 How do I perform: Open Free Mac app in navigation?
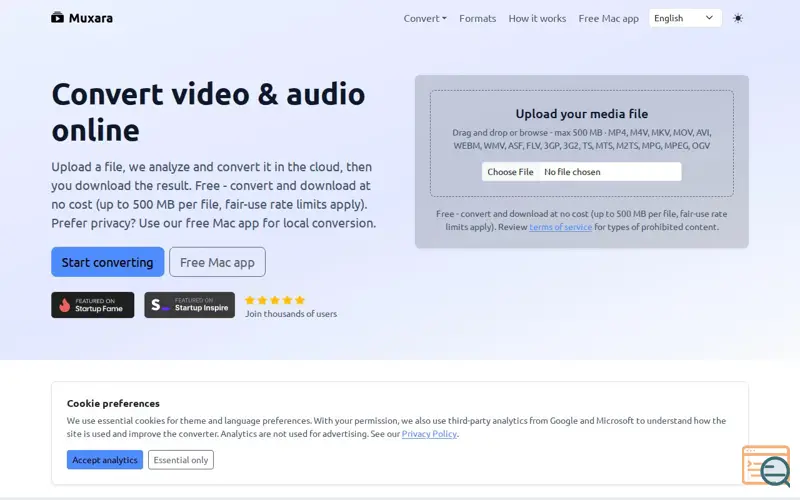609,18
